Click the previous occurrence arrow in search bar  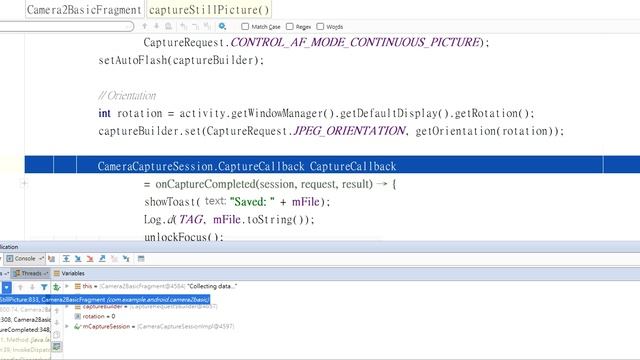coord(144,26)
